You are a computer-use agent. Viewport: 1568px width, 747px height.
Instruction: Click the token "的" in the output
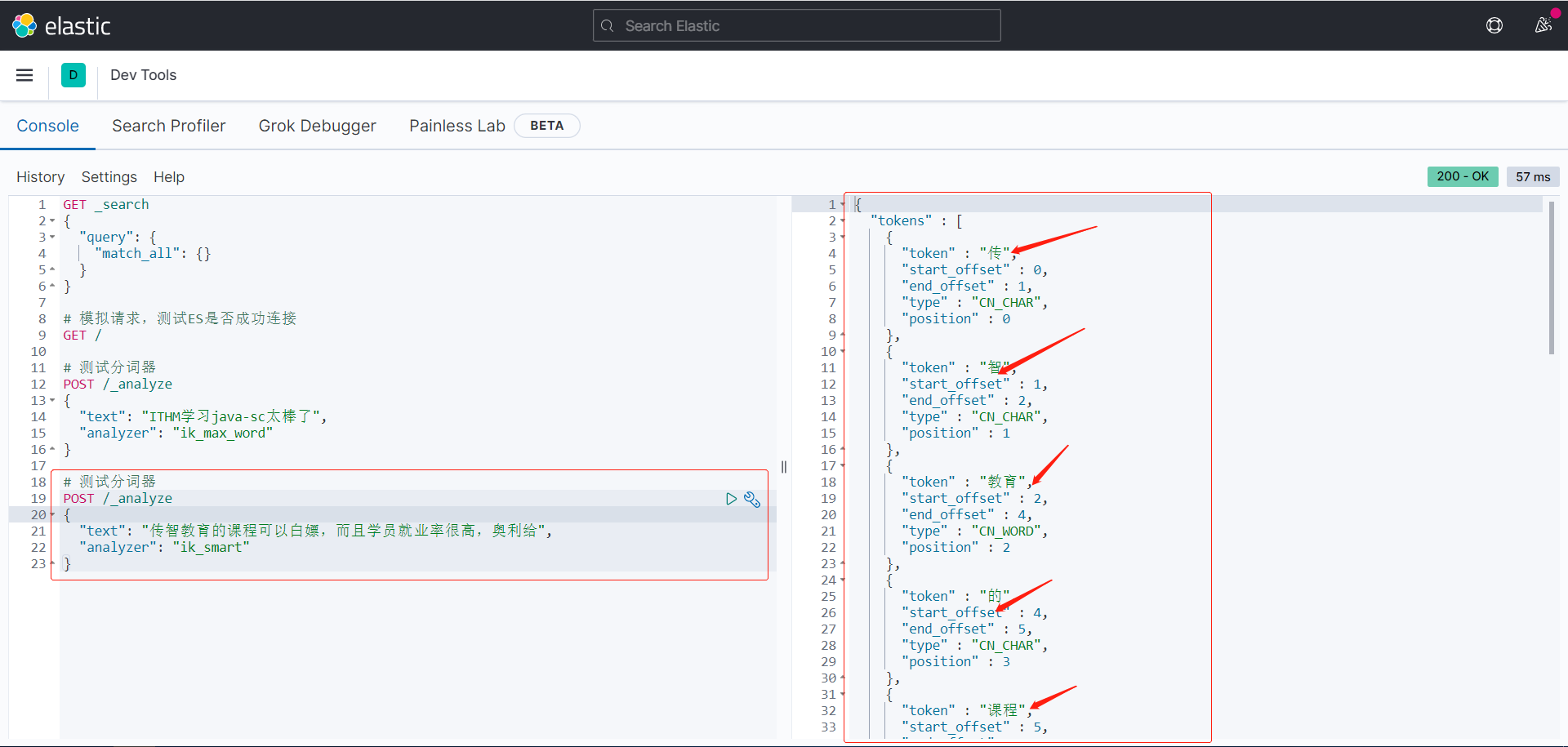[x=995, y=596]
